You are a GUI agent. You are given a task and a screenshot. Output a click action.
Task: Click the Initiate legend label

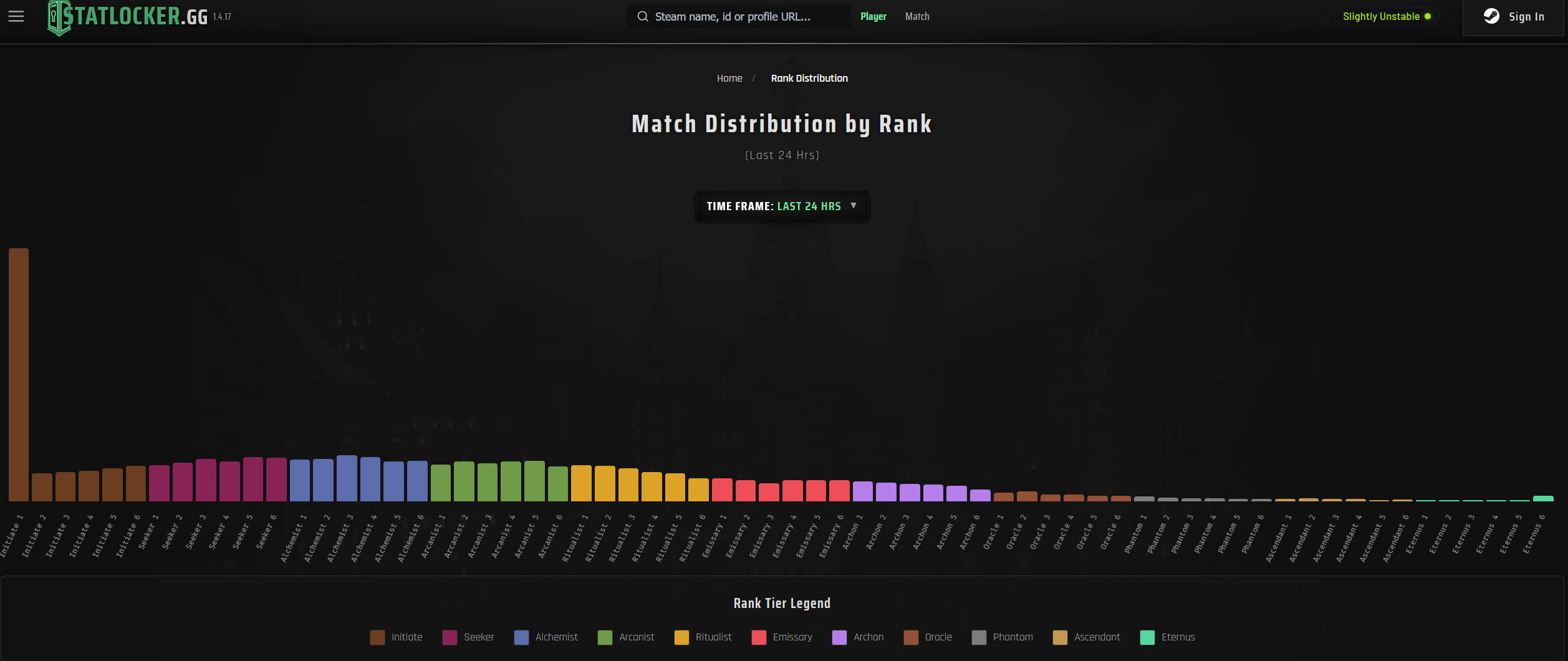(406, 637)
